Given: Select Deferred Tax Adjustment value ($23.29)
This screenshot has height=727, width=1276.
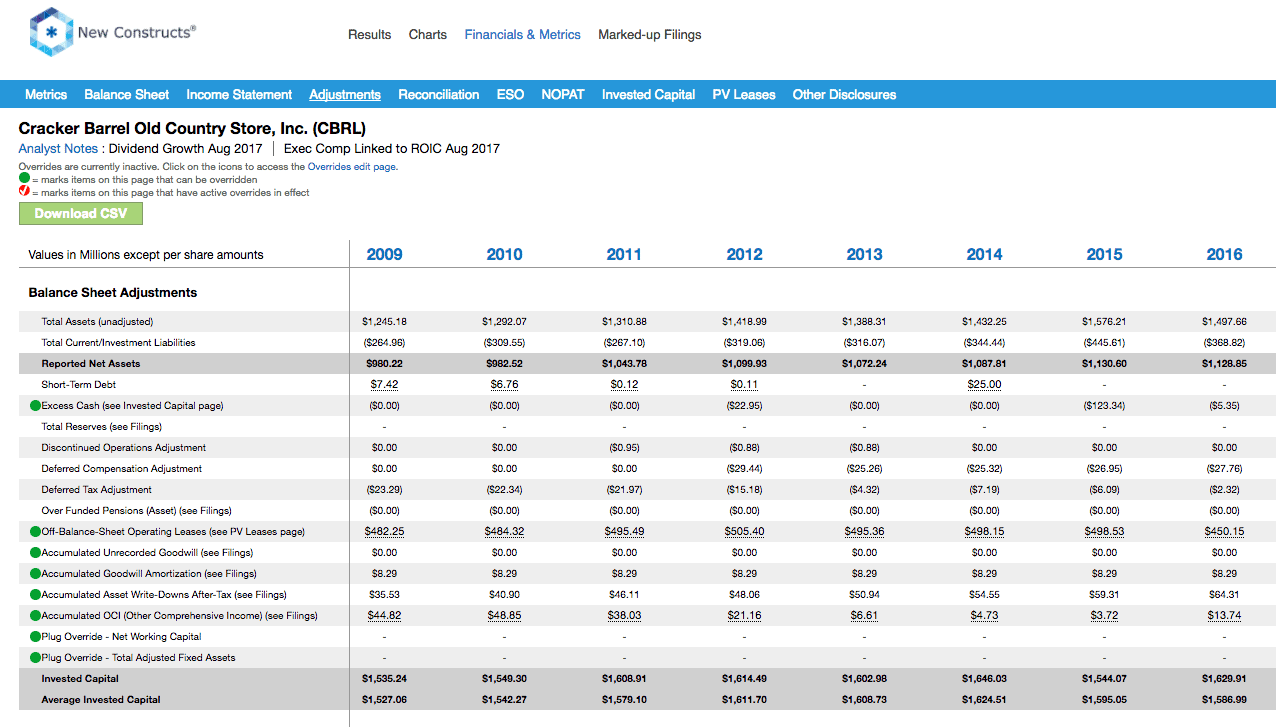Looking at the screenshot, I should 385,490.
